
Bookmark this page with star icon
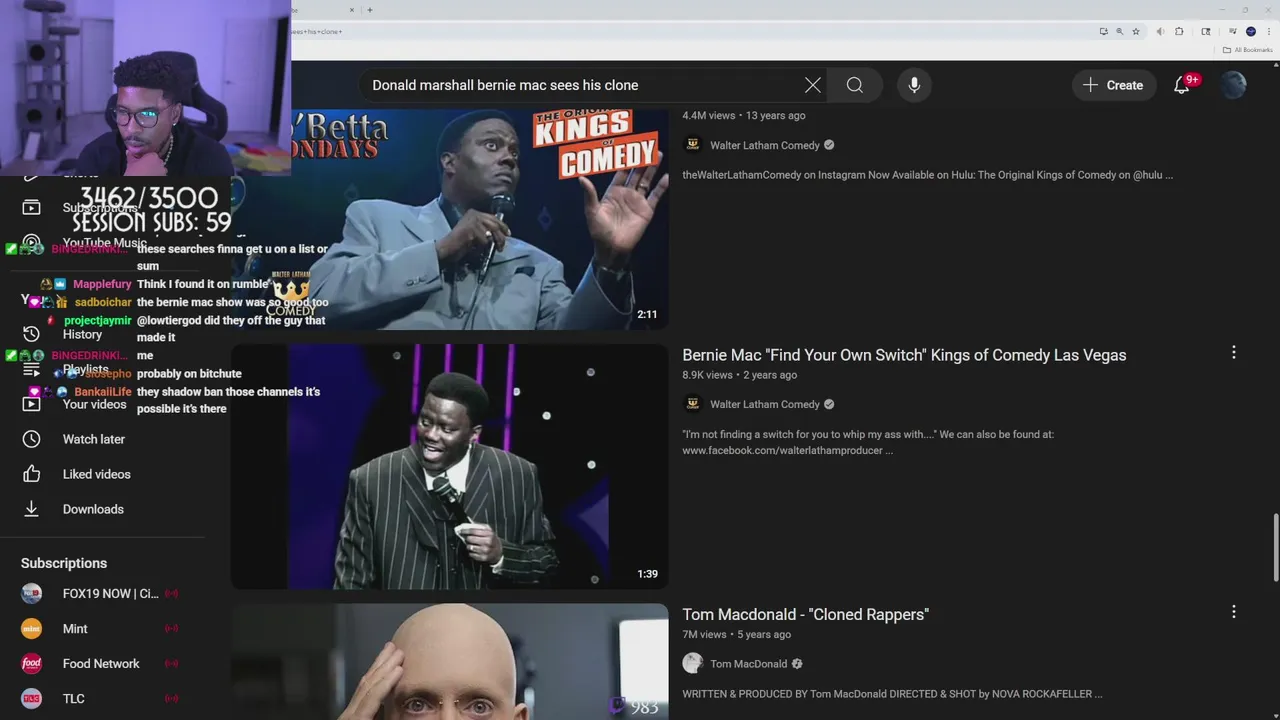1136,31
